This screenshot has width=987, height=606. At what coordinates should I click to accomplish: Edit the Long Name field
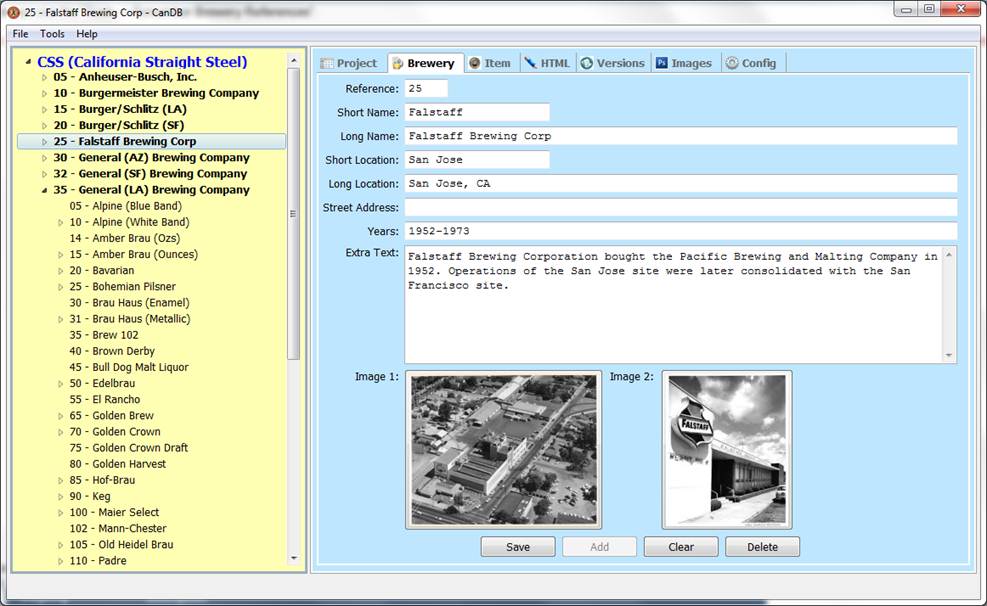681,136
